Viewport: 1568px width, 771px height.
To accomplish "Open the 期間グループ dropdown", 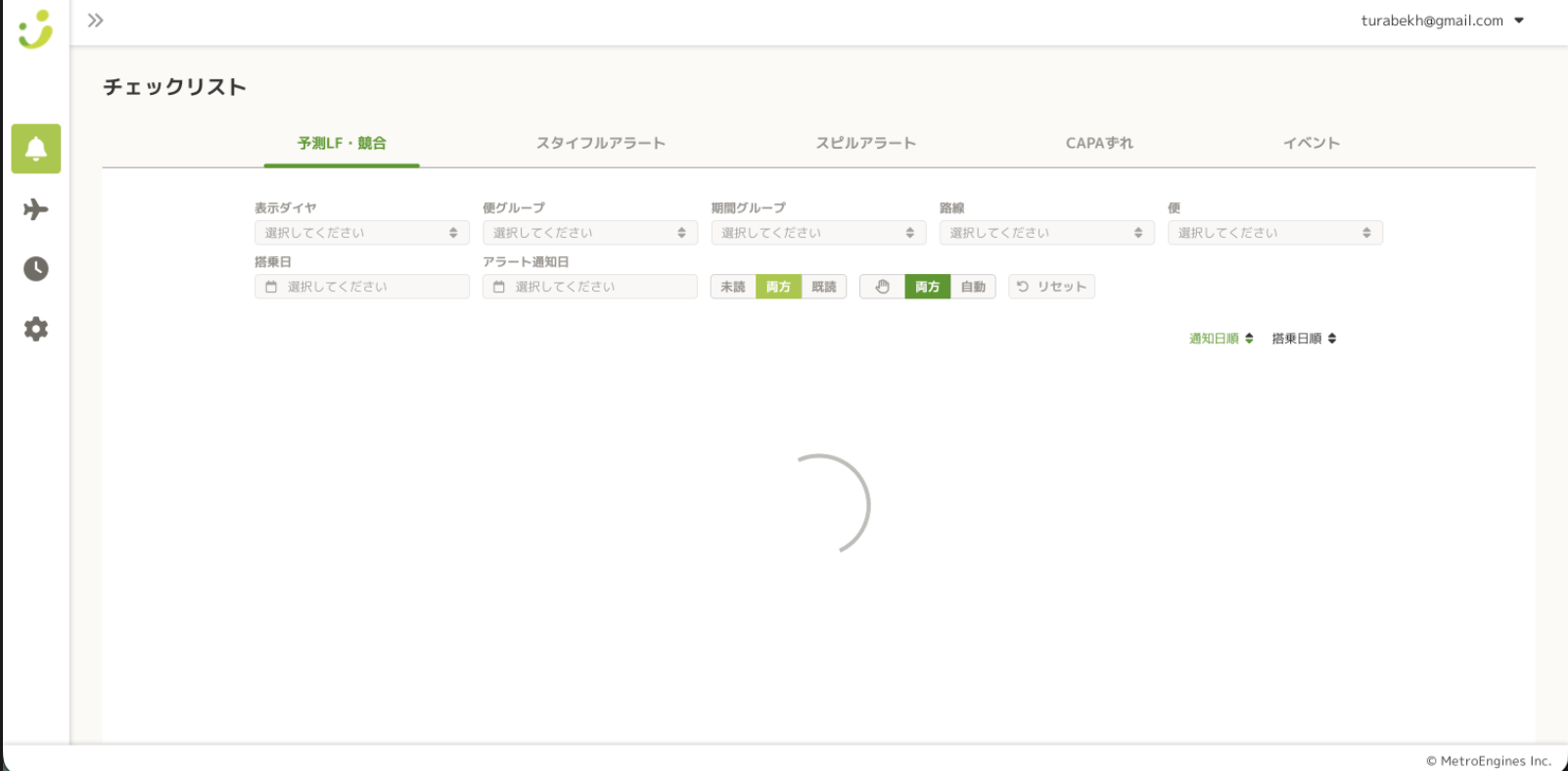I will coord(818,233).
